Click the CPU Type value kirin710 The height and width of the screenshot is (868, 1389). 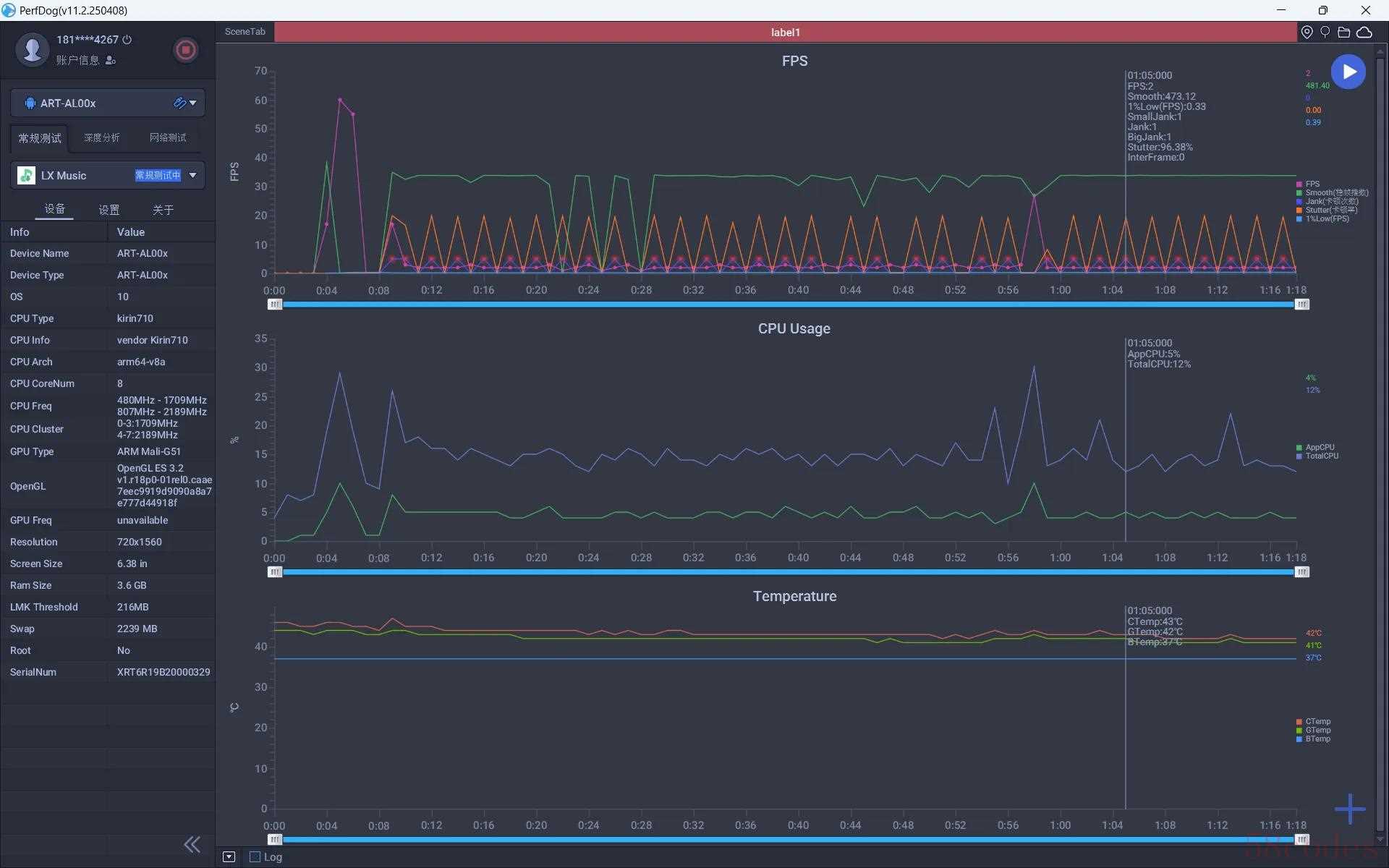(135, 318)
